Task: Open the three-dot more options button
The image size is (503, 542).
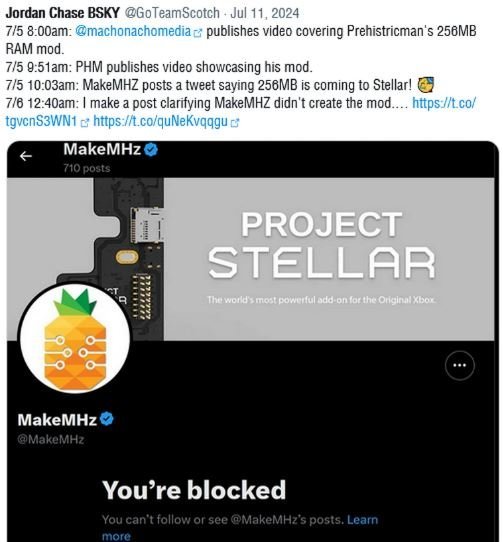Action: tap(459, 365)
